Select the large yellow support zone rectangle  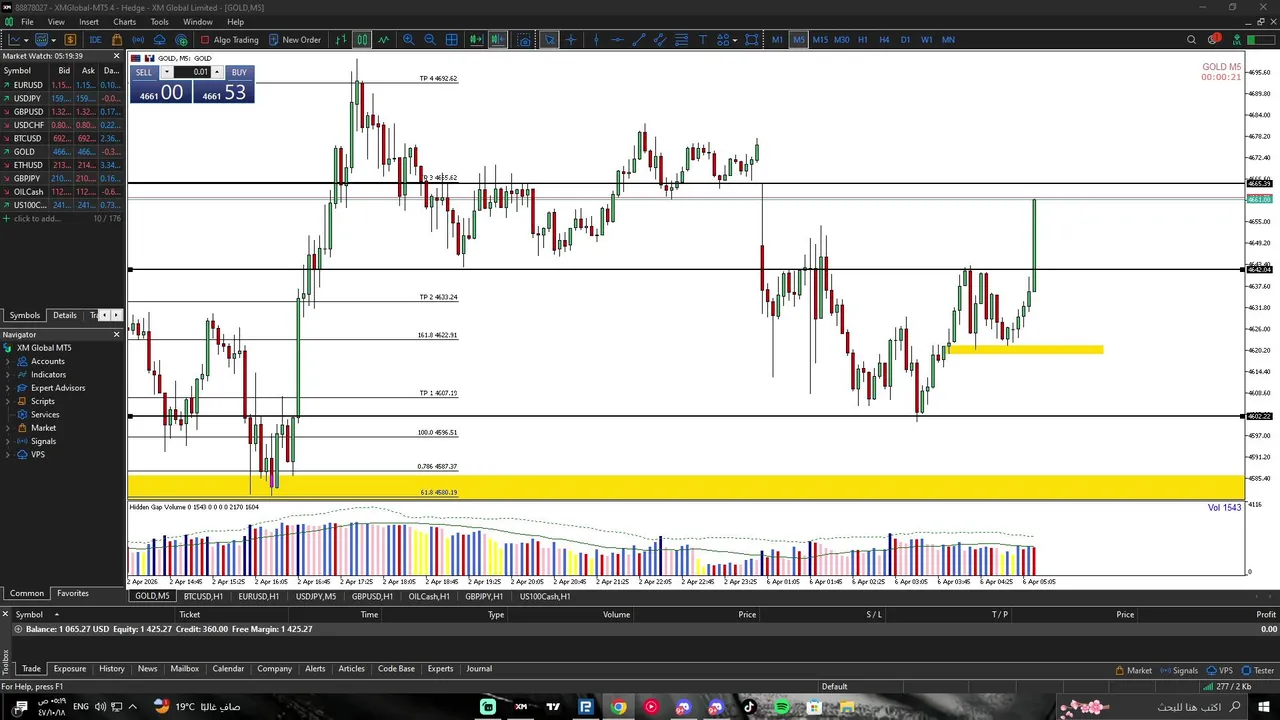point(686,486)
